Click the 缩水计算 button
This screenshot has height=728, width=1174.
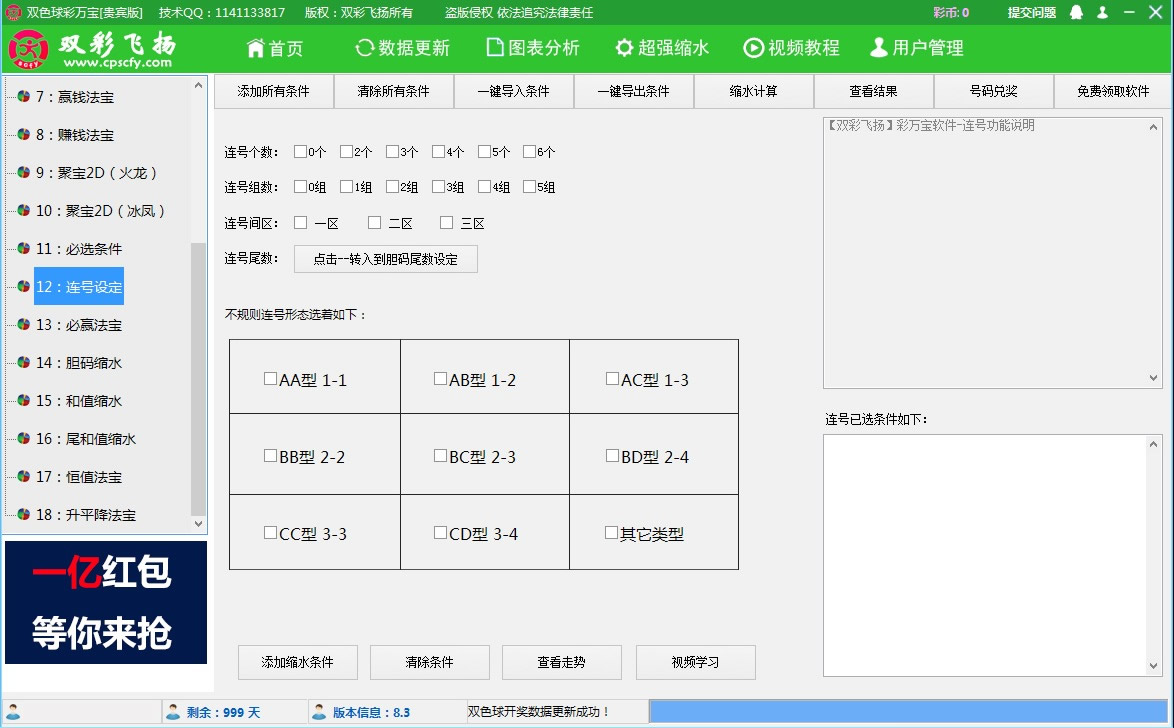(755, 91)
